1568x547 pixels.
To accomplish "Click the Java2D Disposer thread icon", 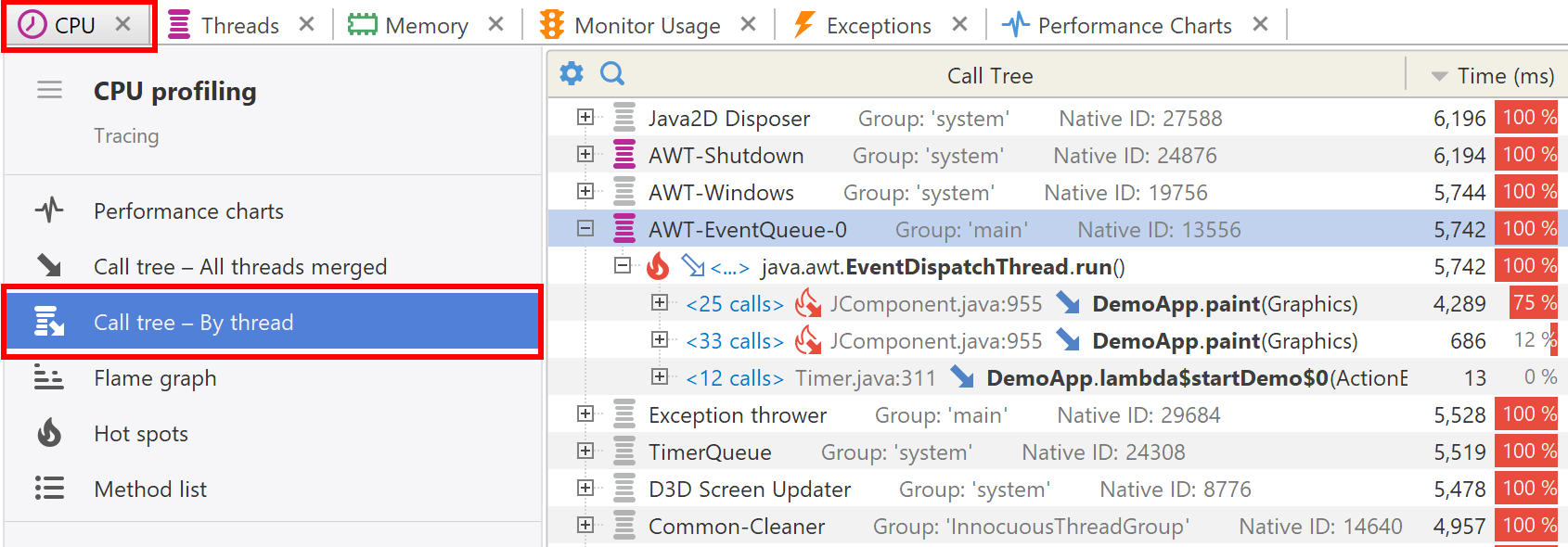I will click(x=624, y=118).
